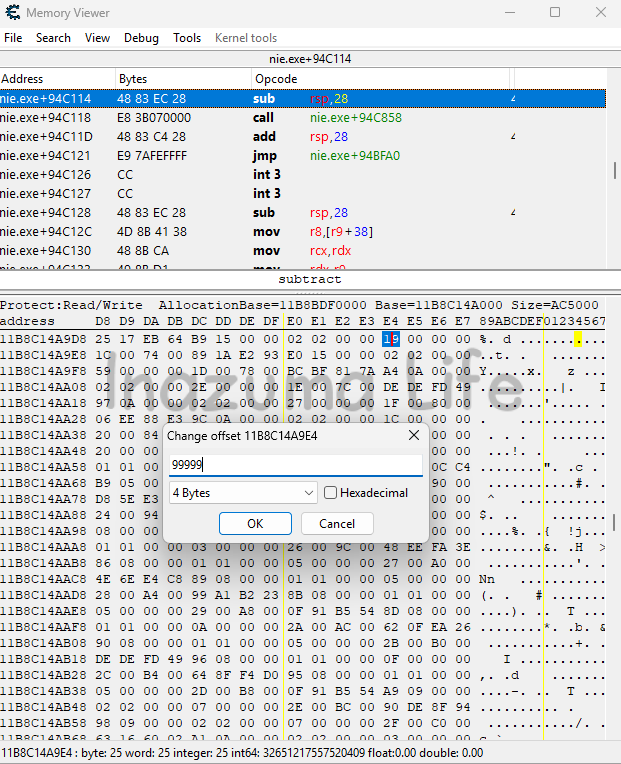The width and height of the screenshot is (621, 764).
Task: Click the value input field containing 99999
Action: click(x=295, y=465)
